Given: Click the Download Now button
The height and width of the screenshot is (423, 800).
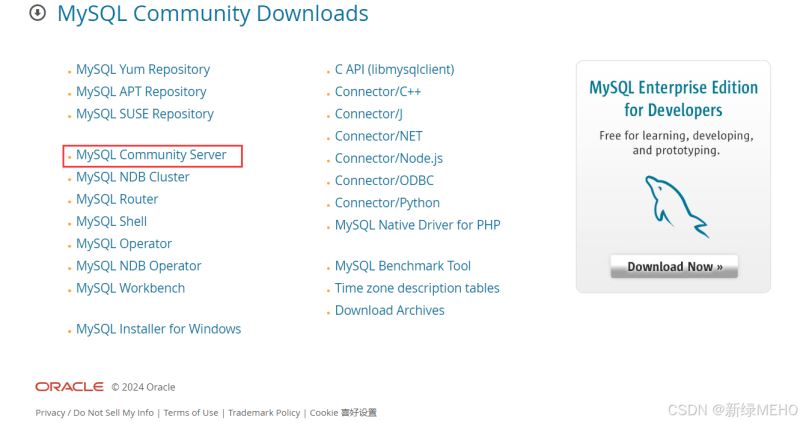Looking at the screenshot, I should coord(674,266).
